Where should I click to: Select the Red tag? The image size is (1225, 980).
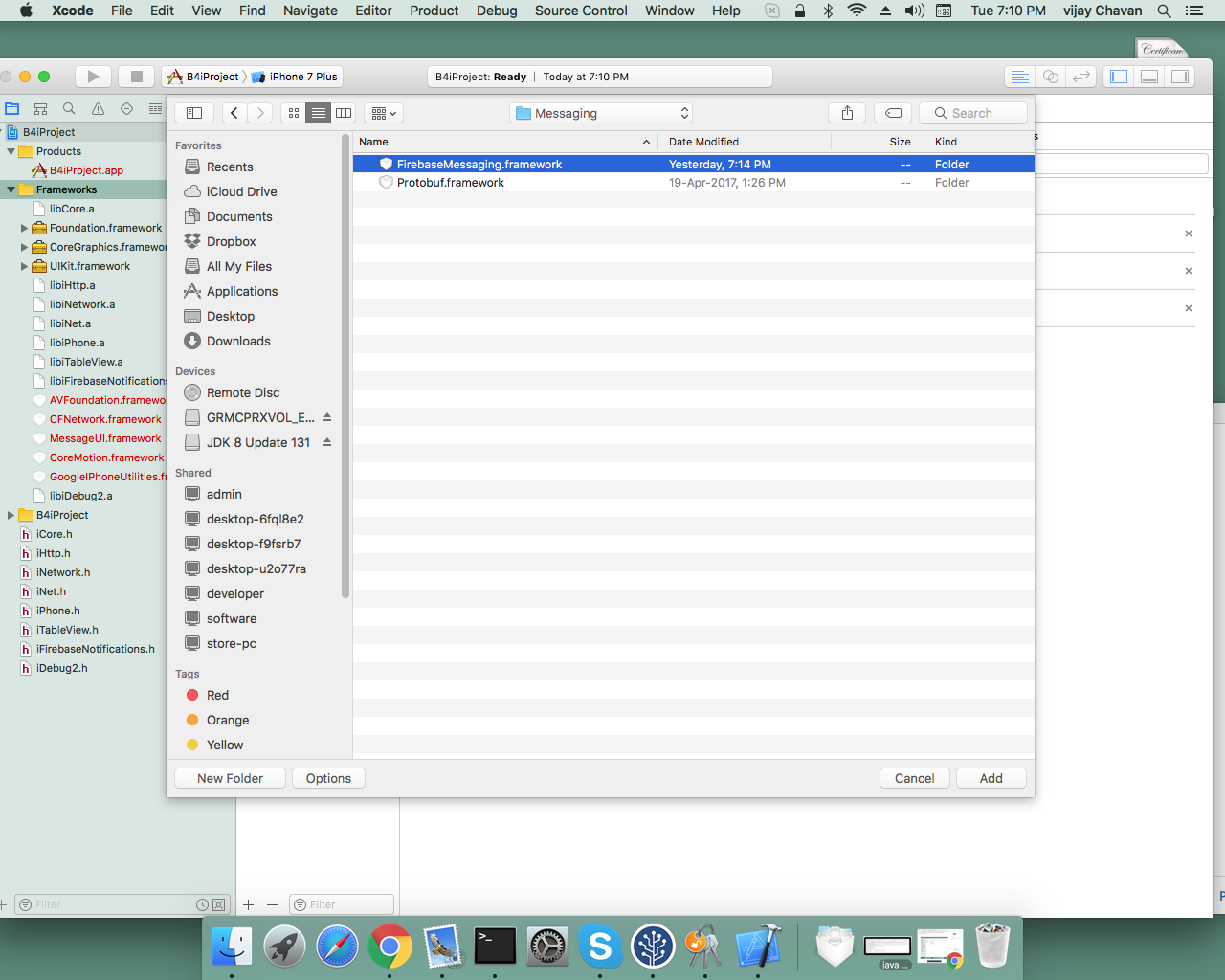[x=217, y=695]
